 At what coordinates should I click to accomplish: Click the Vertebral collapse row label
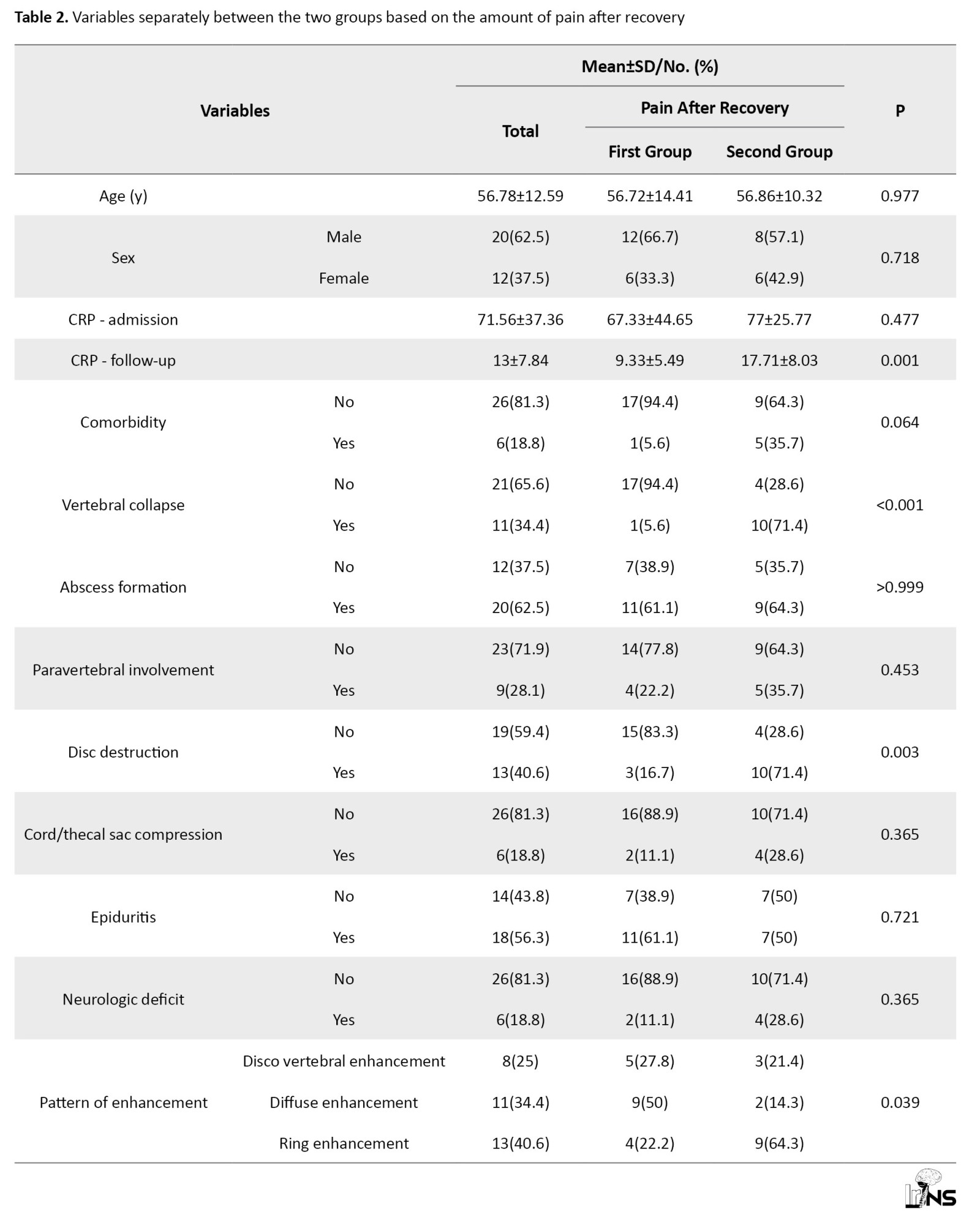tap(123, 505)
